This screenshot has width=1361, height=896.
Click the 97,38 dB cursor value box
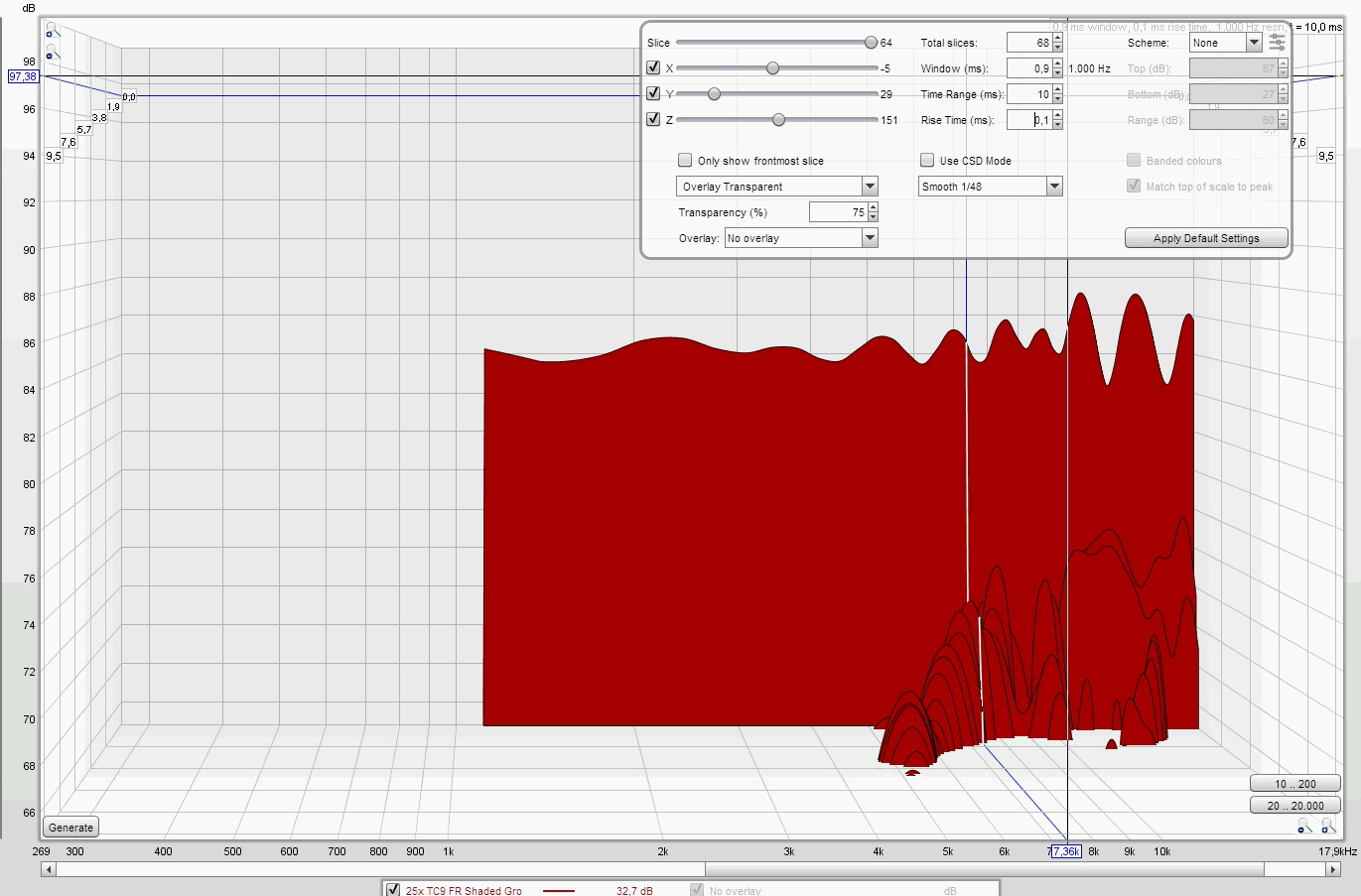point(23,76)
